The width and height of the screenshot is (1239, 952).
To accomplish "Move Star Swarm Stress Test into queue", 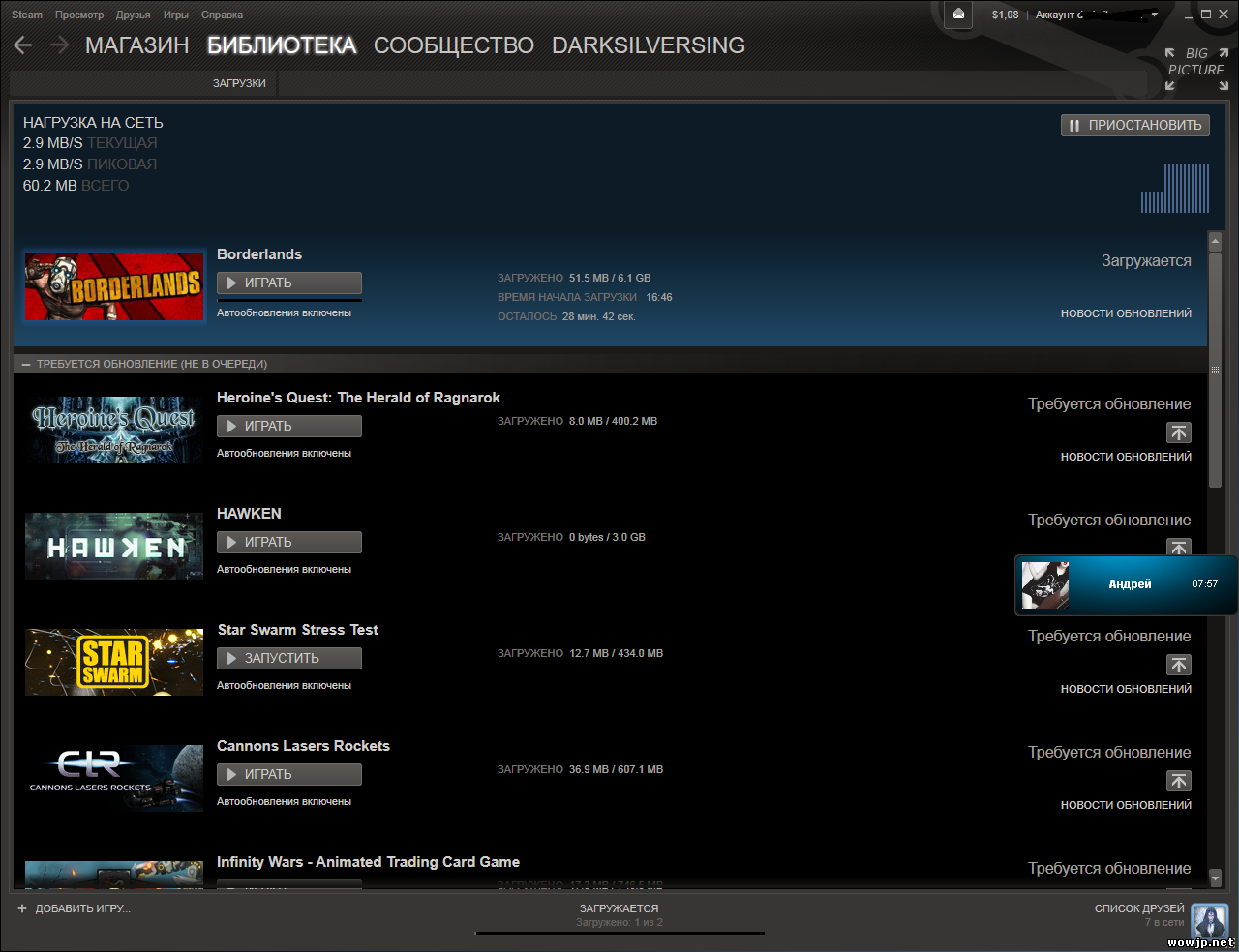I will tap(1179, 665).
